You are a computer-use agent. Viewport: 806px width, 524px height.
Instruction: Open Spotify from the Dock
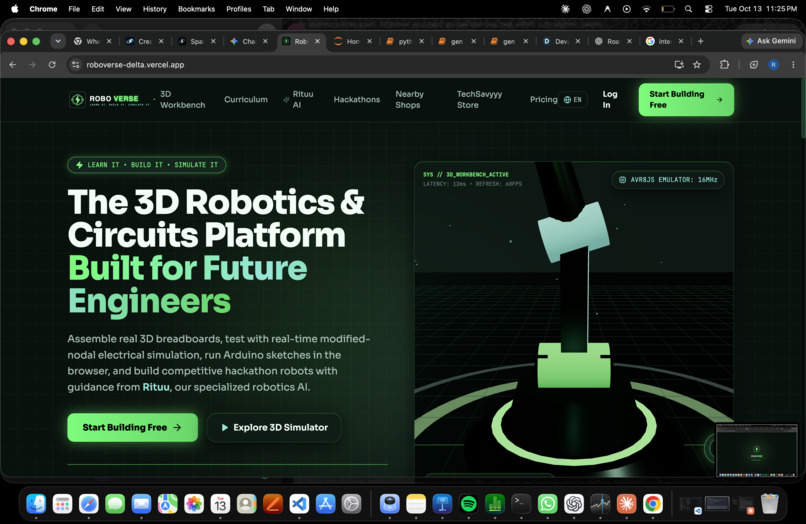pyautogui.click(x=468, y=504)
